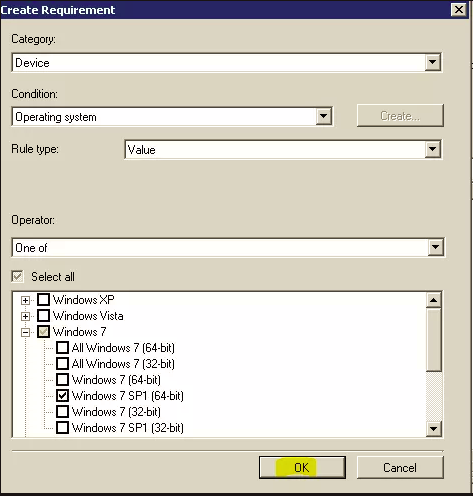Check Windows 7 (32-bit) box
Screen dimensions: 473x496
coord(62,411)
